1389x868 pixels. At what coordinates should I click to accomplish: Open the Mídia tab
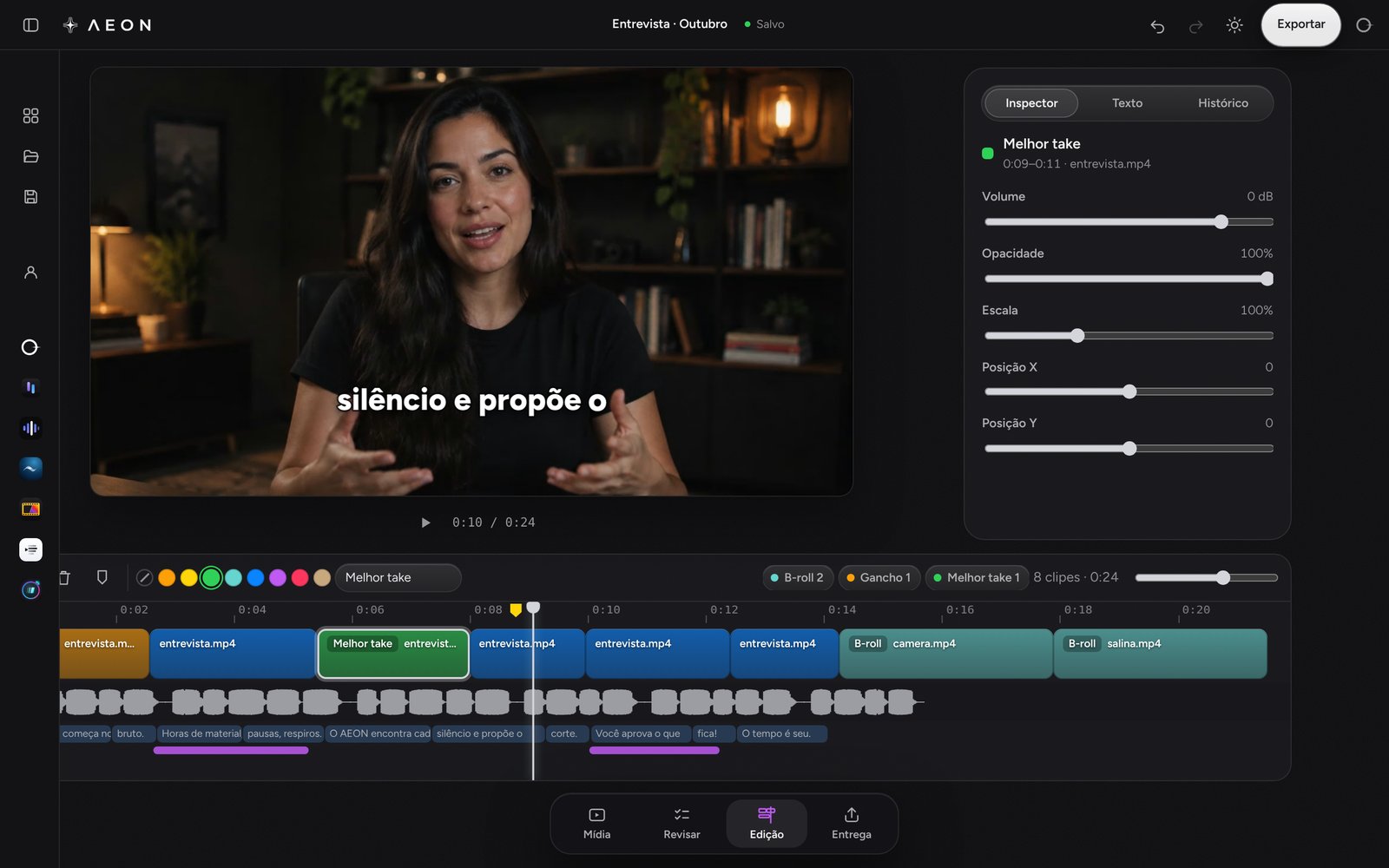[596, 824]
